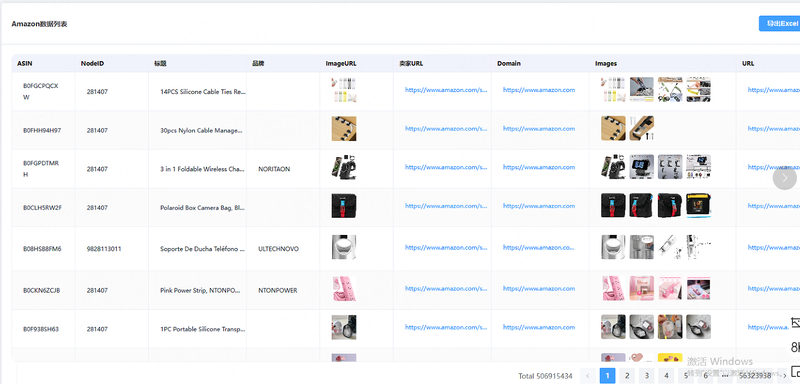
Task: Click the Domain column header
Action: pyautogui.click(x=509, y=64)
